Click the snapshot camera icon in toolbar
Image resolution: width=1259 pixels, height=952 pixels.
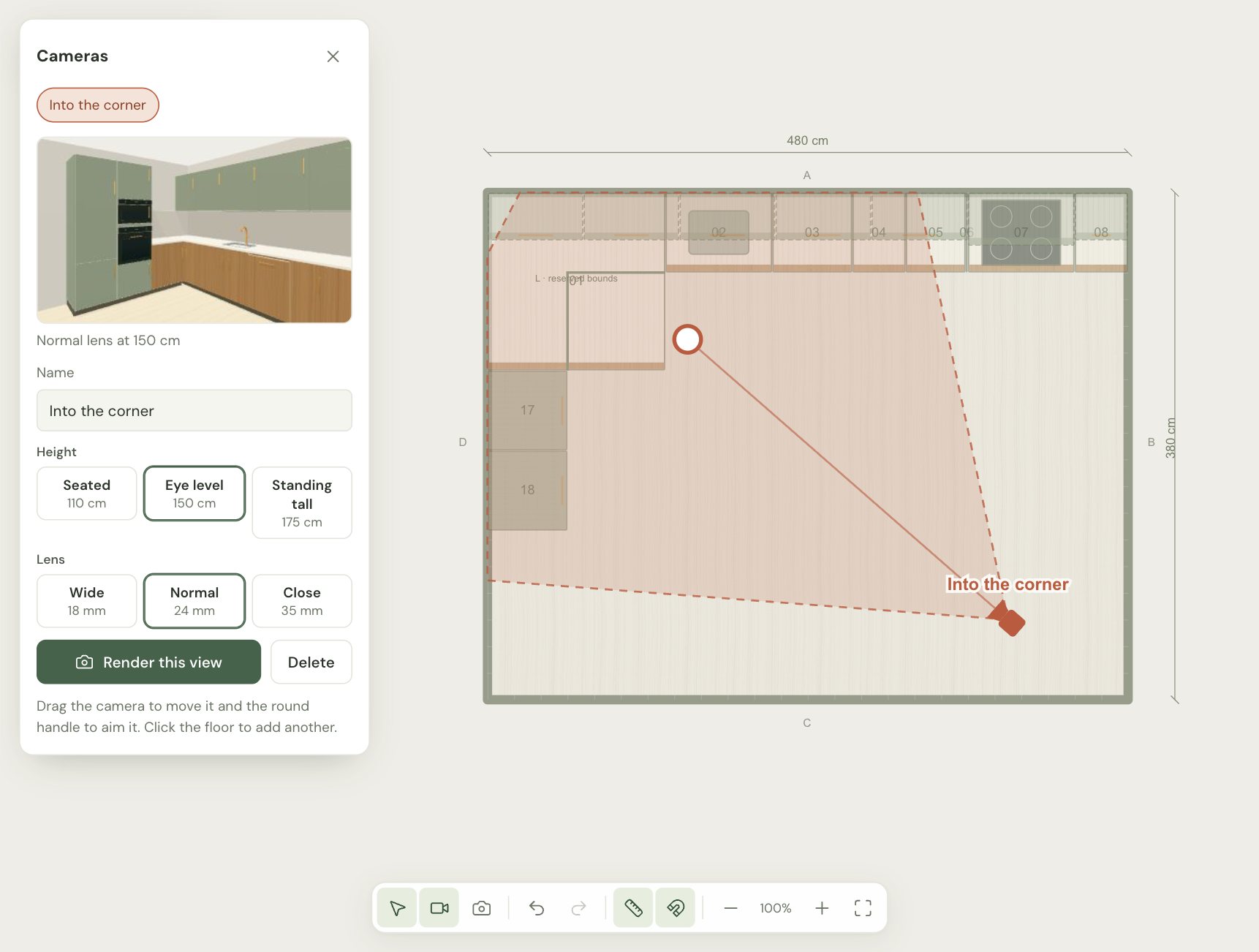tap(482, 907)
